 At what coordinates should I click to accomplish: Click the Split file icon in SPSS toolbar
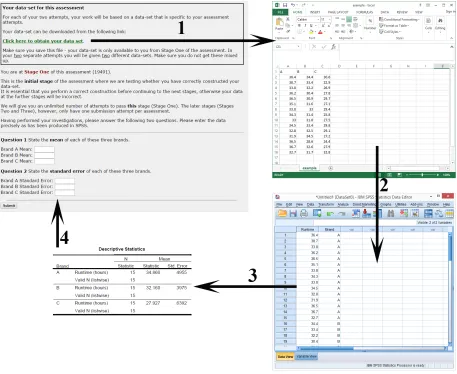point(428,213)
